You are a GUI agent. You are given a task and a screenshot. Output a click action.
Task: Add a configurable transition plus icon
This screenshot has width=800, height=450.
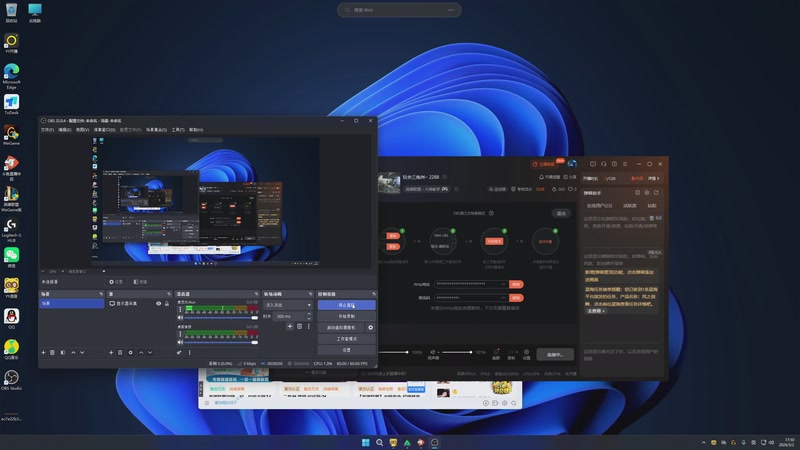click(x=290, y=327)
